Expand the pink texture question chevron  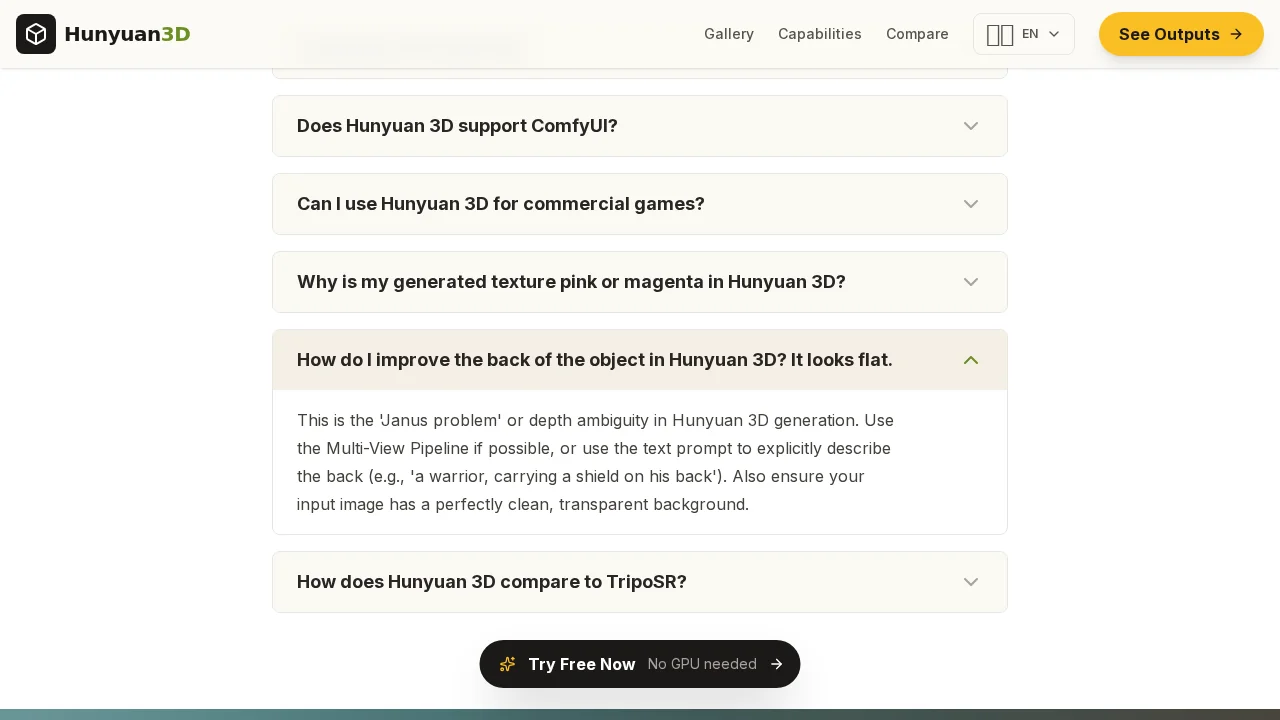tap(970, 282)
